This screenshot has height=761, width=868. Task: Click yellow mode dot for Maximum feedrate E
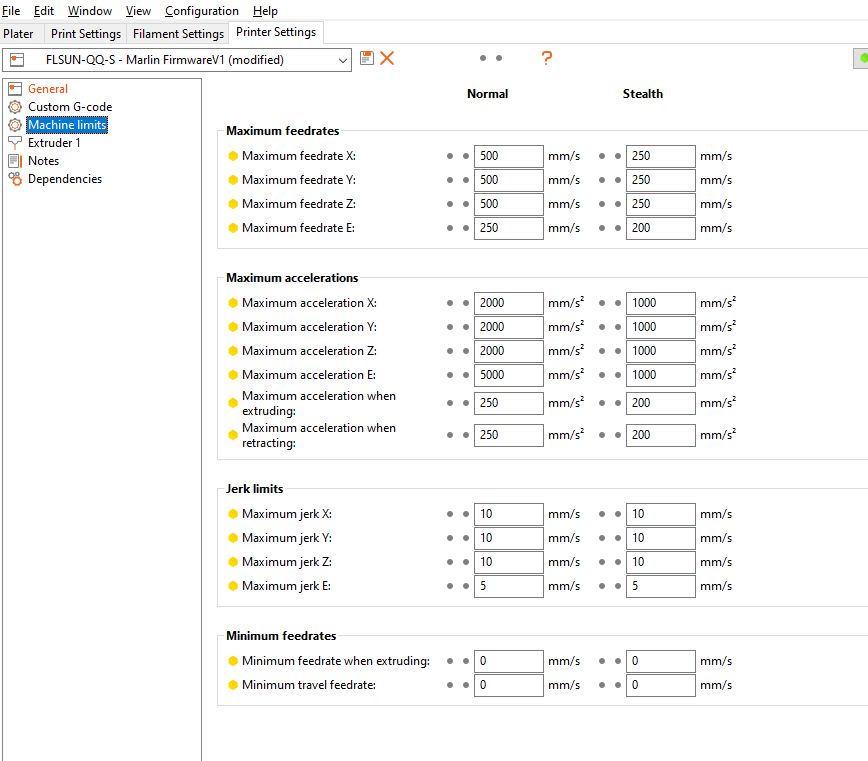(233, 228)
